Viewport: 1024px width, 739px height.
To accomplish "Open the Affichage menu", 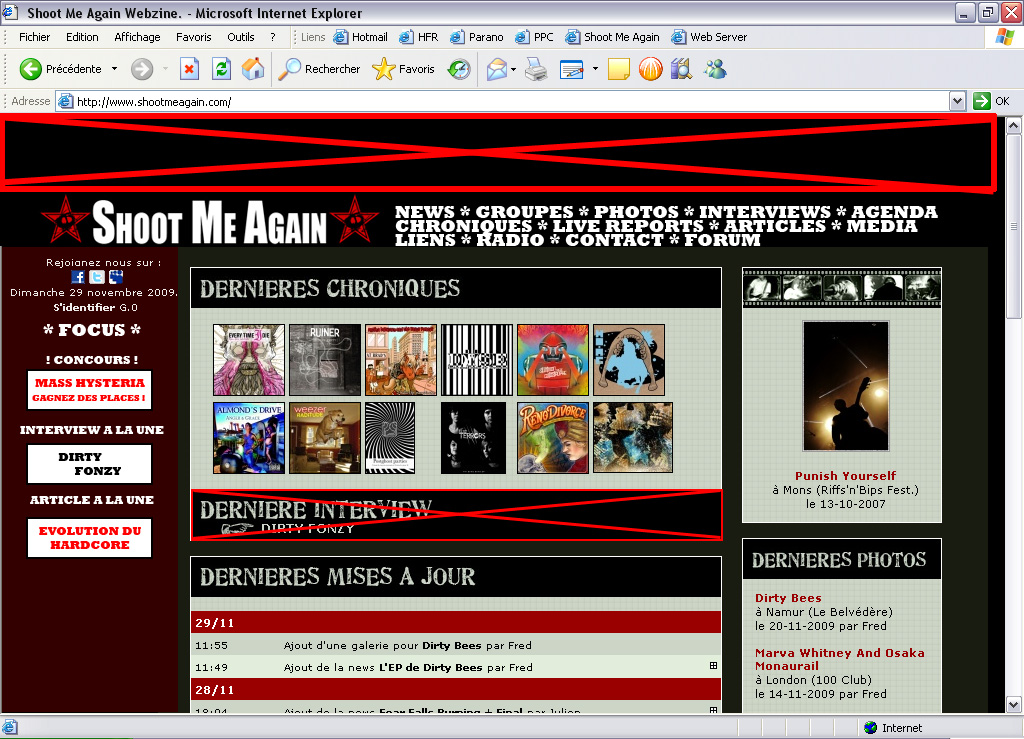I will tap(137, 37).
